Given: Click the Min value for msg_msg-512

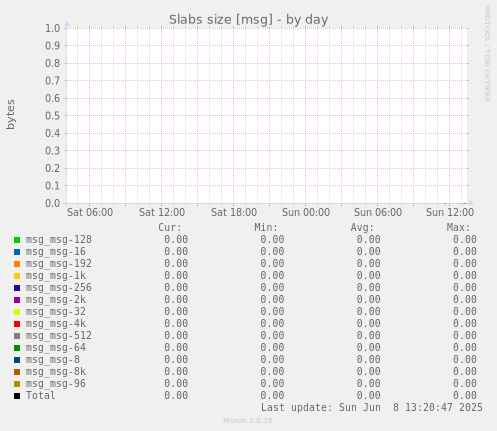Looking at the screenshot, I should 272,336.
